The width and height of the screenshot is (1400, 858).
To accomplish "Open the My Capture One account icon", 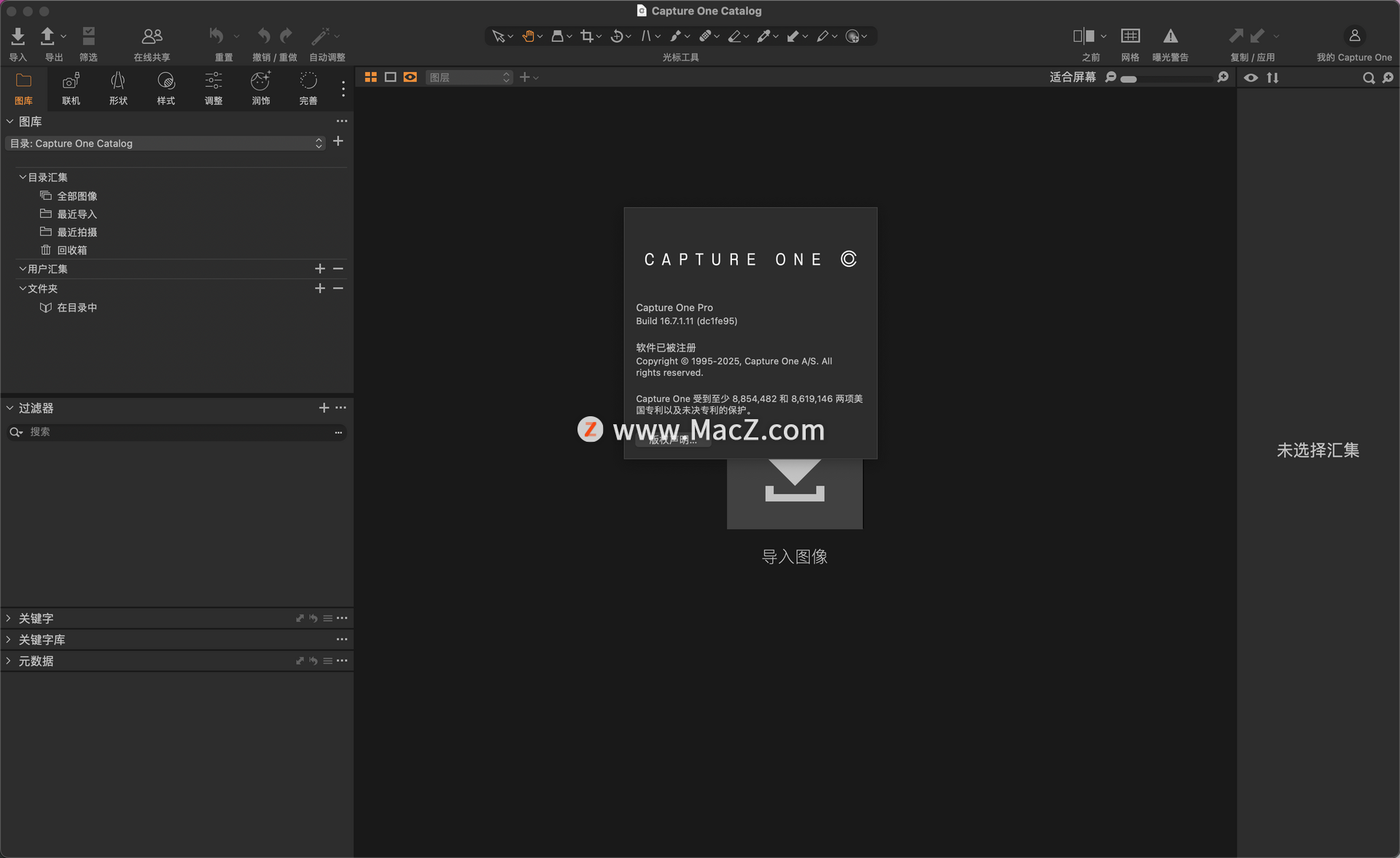I will pos(1354,36).
